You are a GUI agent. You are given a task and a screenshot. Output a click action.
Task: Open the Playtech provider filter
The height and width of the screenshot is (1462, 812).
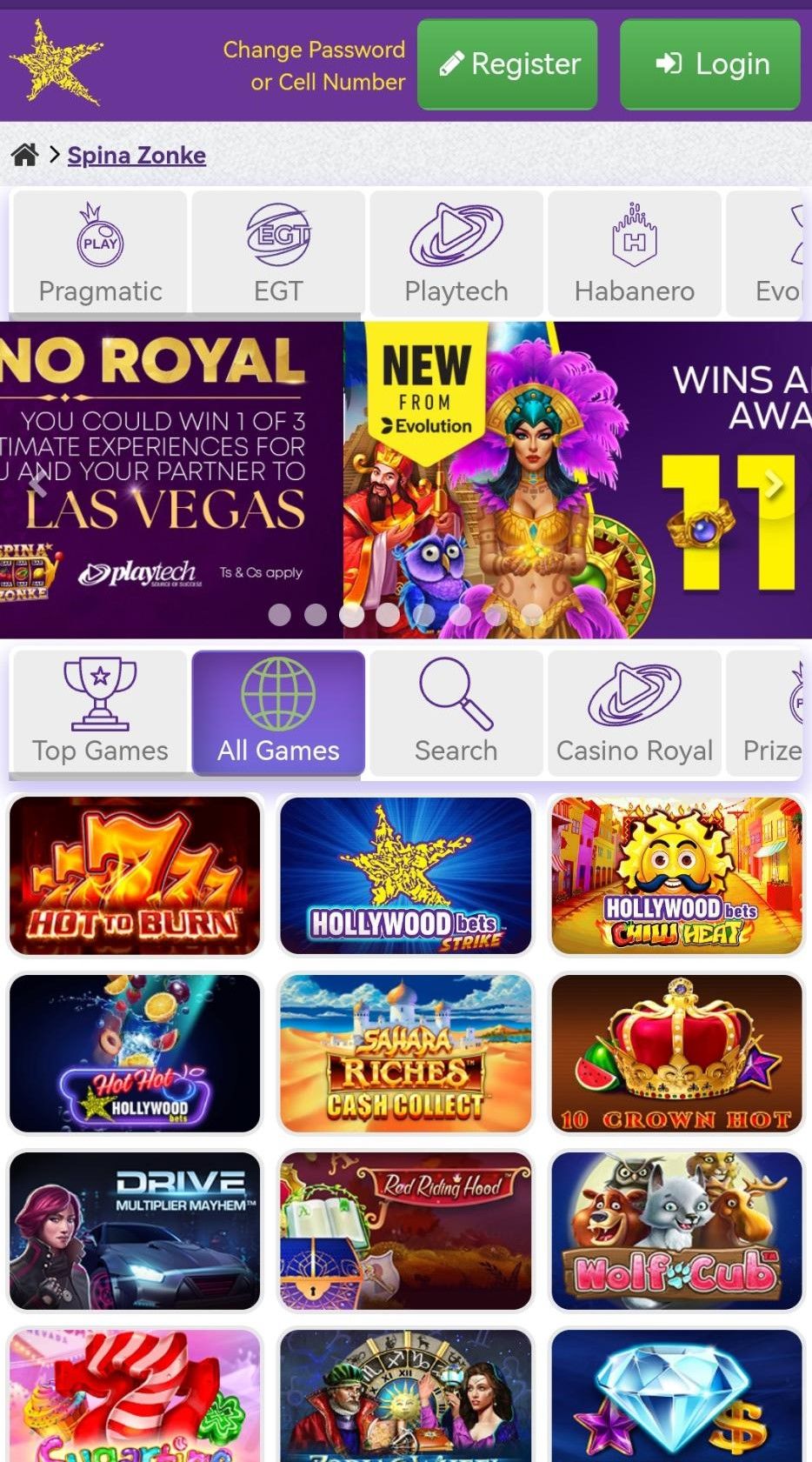coord(456,253)
